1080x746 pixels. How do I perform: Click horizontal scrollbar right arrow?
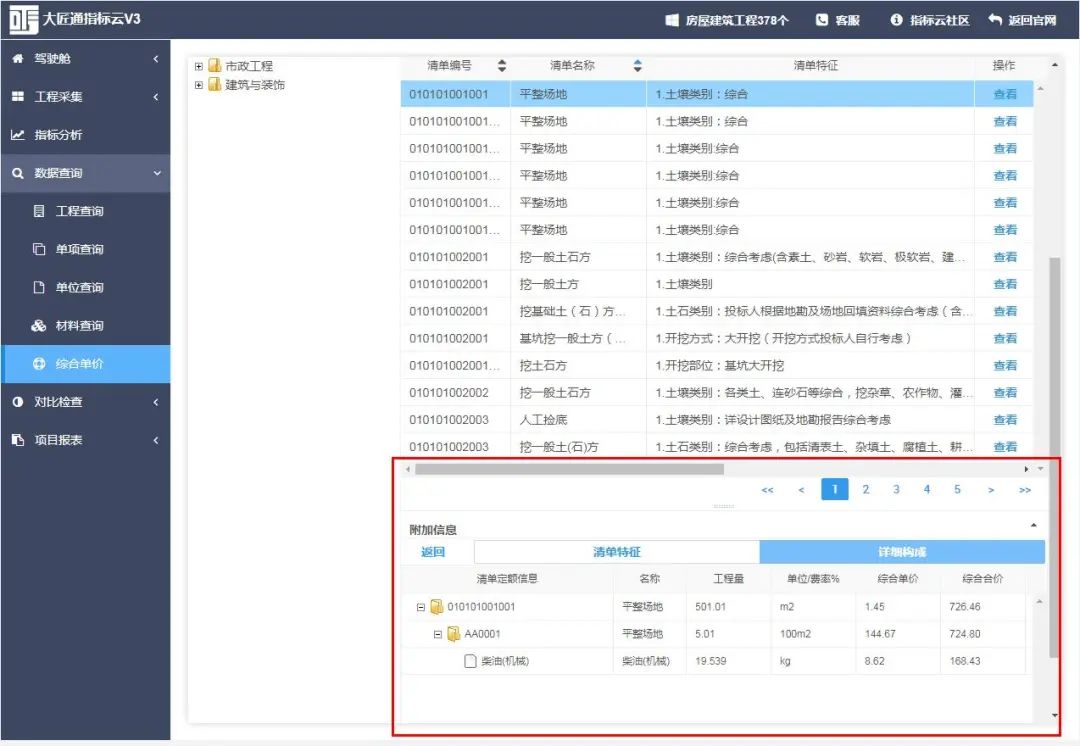(x=1026, y=469)
